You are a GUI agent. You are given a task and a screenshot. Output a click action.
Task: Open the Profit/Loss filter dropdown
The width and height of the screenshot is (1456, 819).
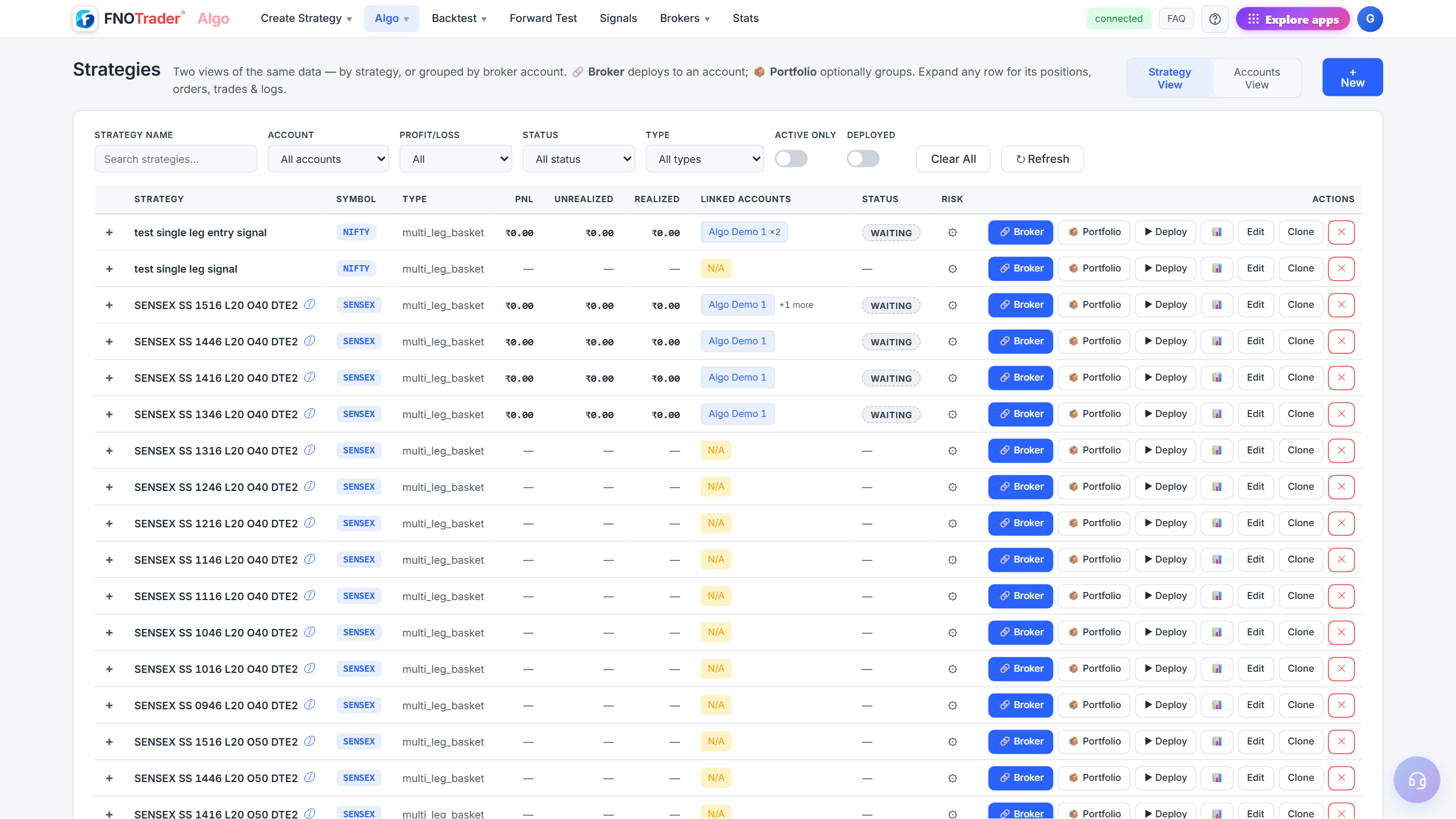pyautogui.click(x=456, y=159)
